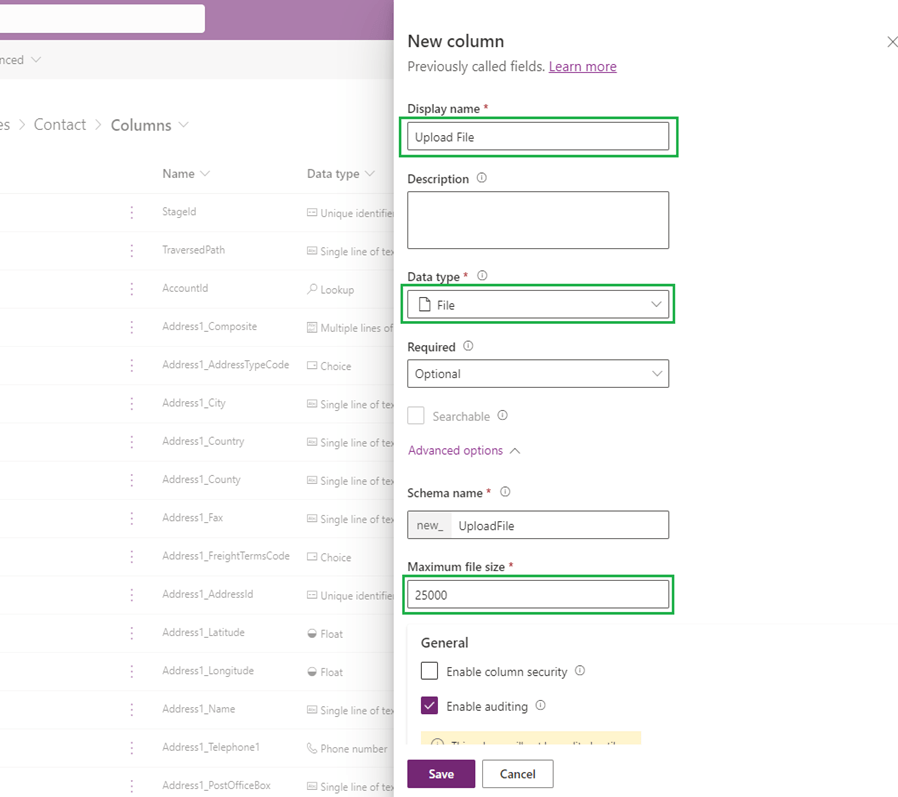Open more options for the Address1_City row
Viewport: 898px width, 797px height.
coord(131,404)
